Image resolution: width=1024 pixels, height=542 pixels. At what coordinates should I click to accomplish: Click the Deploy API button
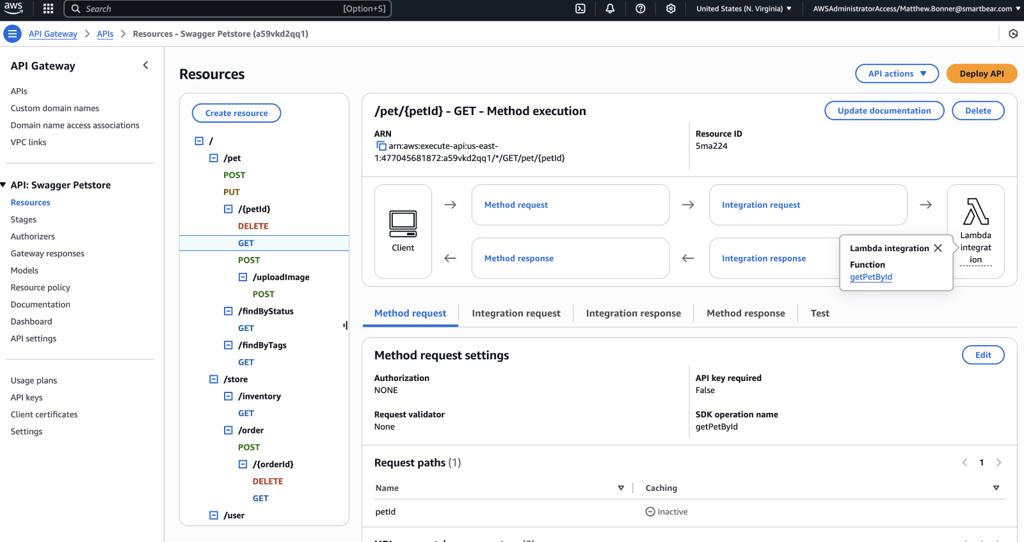[x=982, y=74]
